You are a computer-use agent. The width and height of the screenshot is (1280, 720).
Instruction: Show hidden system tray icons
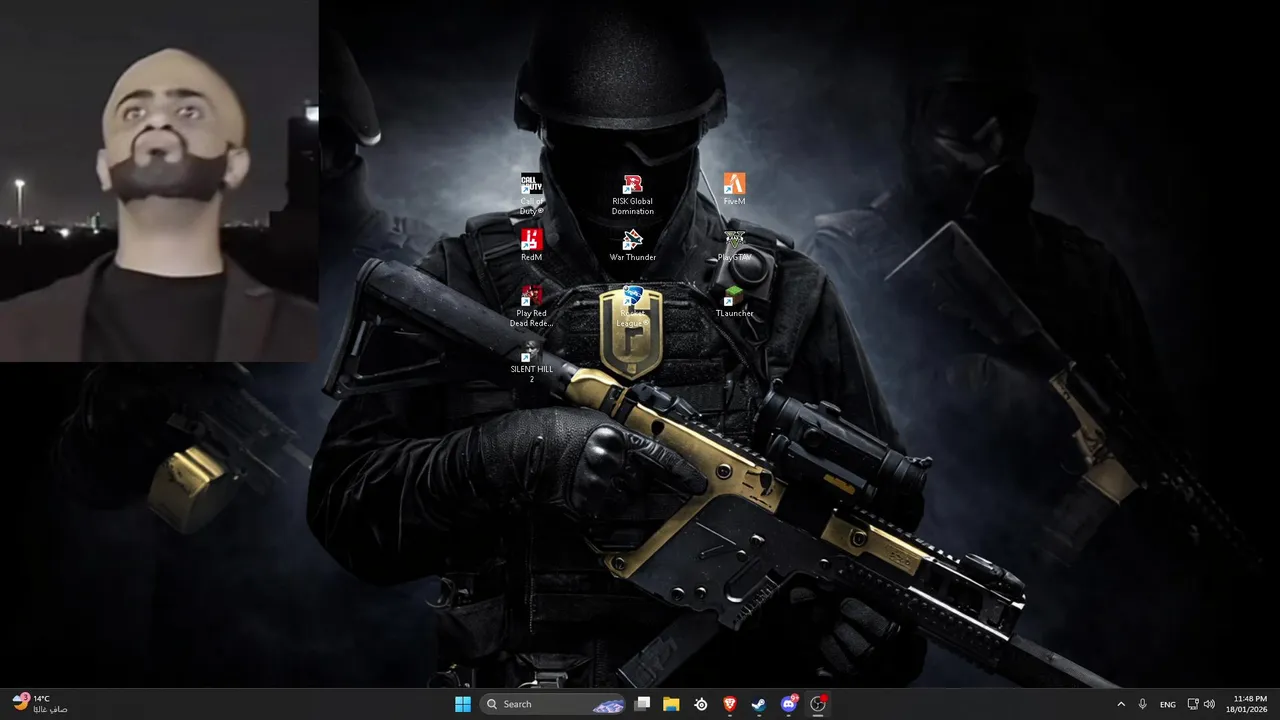(x=1120, y=704)
